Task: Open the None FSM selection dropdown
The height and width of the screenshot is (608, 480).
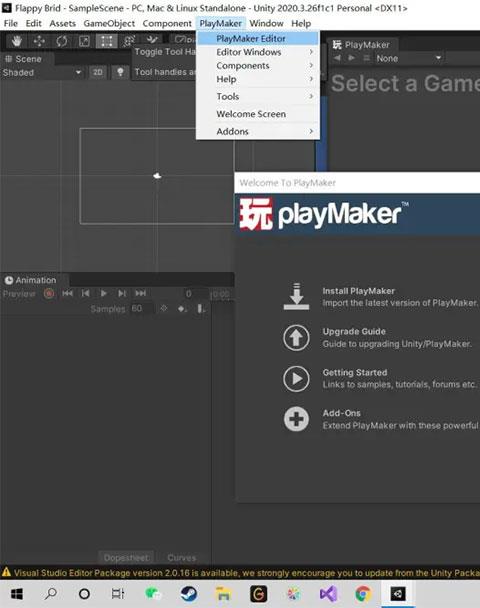Action: tap(409, 59)
